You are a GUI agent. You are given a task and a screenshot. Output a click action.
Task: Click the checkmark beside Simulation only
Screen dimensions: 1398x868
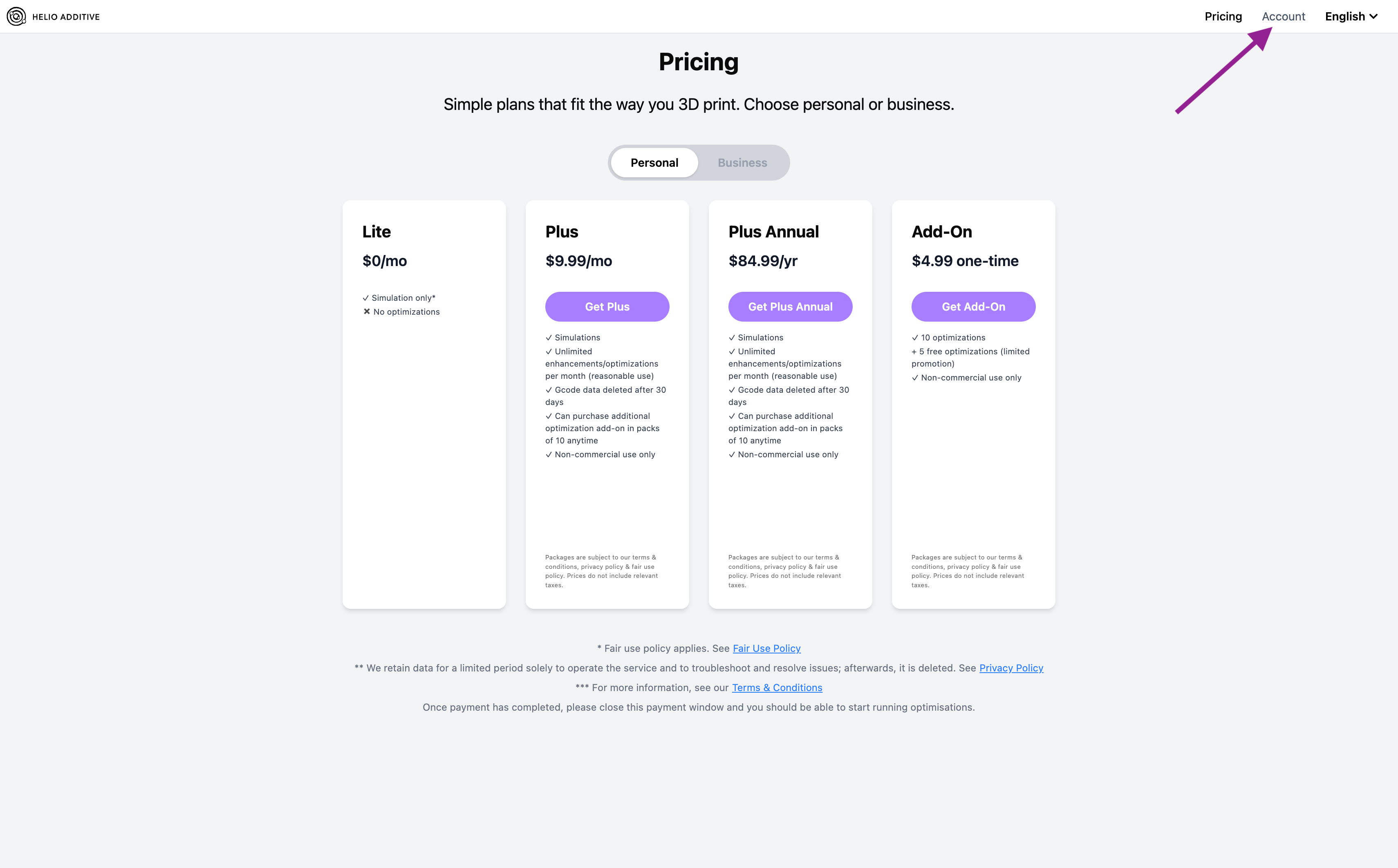coord(366,298)
